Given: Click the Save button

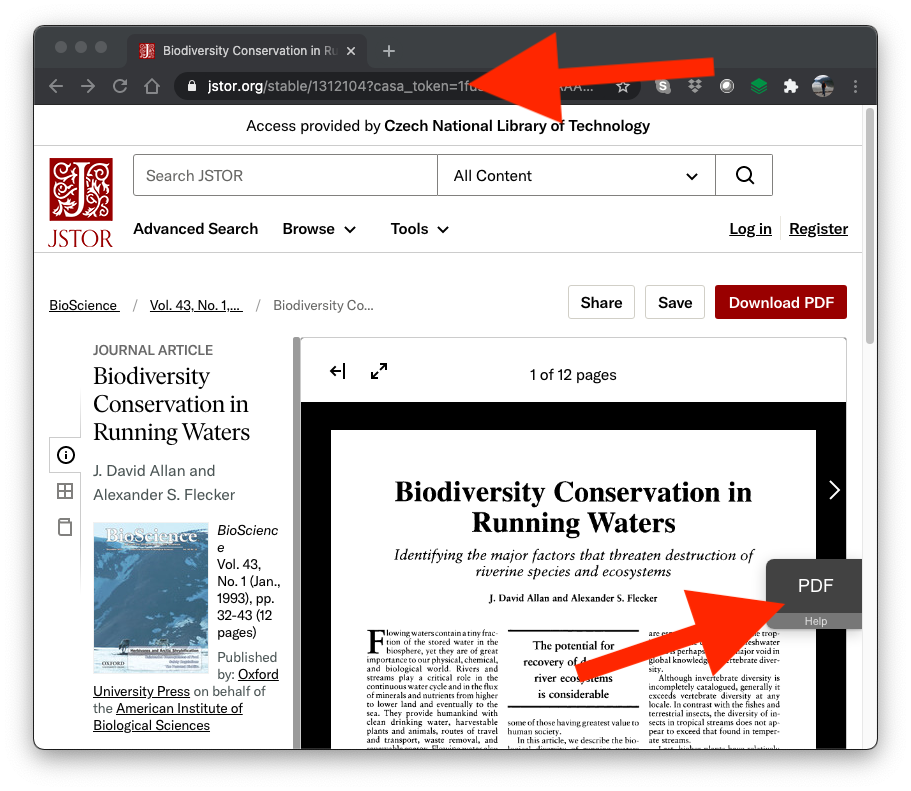Looking at the screenshot, I should [x=675, y=302].
